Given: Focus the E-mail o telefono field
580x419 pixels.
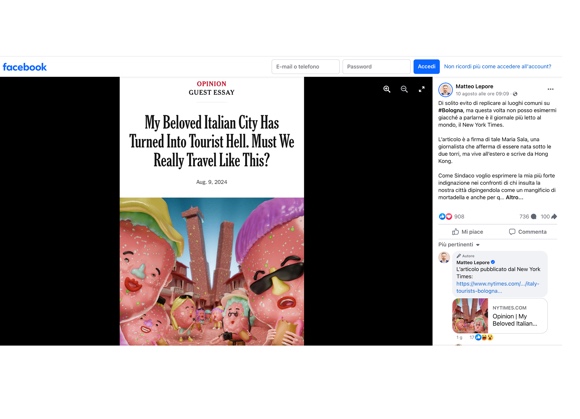Looking at the screenshot, I should pyautogui.click(x=306, y=67).
